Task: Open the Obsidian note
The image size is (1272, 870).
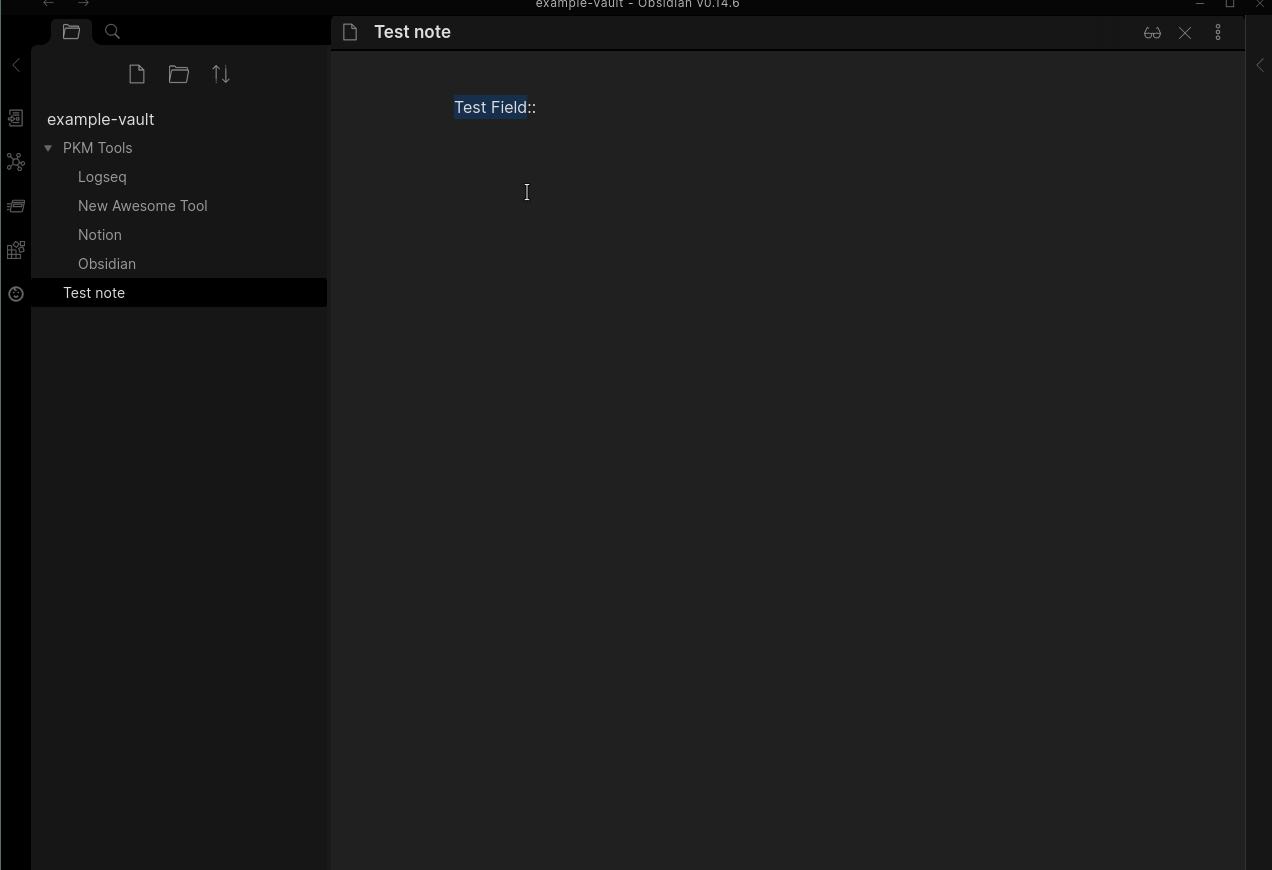Action: pos(107,264)
